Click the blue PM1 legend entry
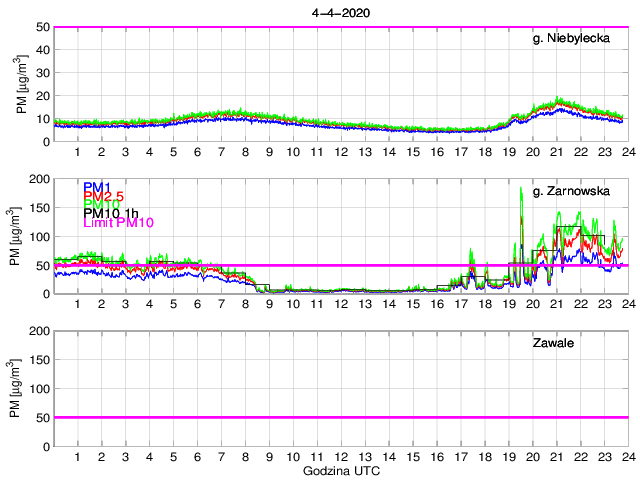Screen dimensions: 640x480 pyautogui.click(x=97, y=187)
